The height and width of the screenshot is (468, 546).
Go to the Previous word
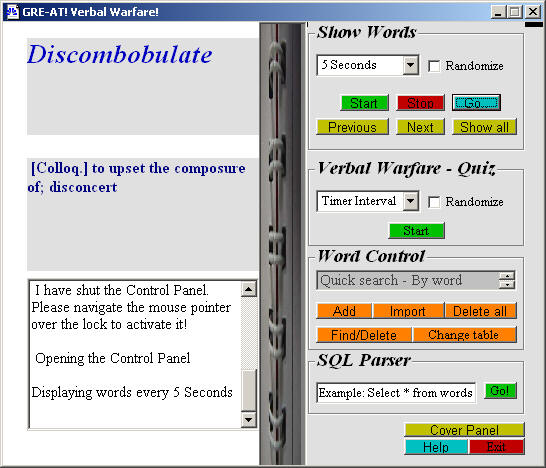pyautogui.click(x=352, y=127)
